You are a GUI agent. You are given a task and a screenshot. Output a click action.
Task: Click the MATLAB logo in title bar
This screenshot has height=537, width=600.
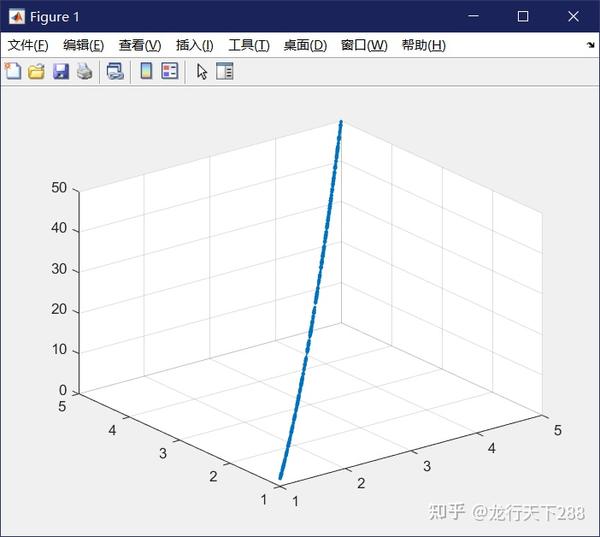(x=17, y=16)
